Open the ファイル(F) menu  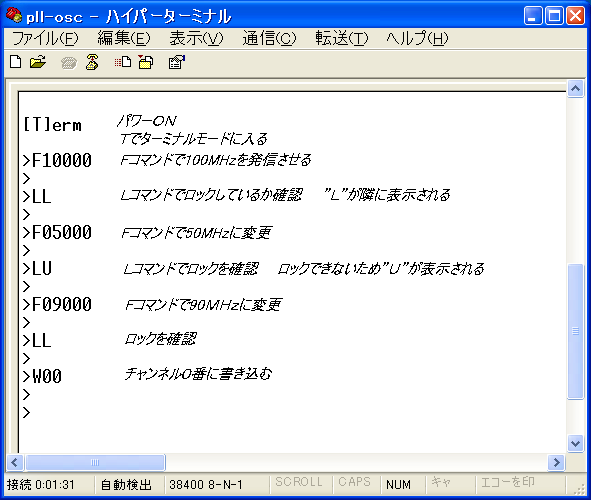click(45, 38)
